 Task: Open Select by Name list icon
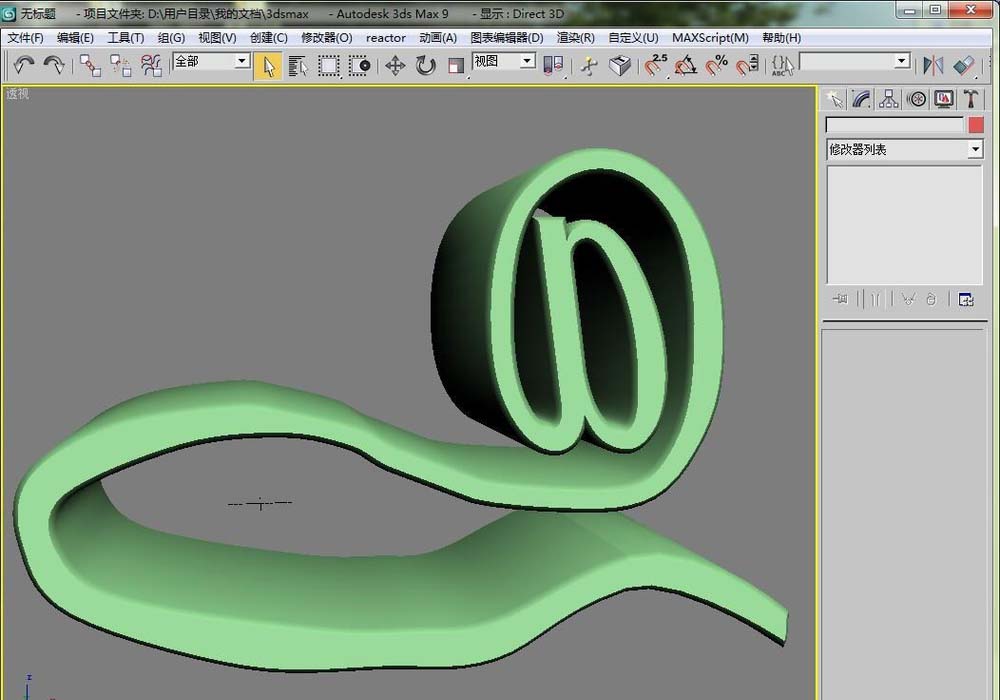[298, 65]
